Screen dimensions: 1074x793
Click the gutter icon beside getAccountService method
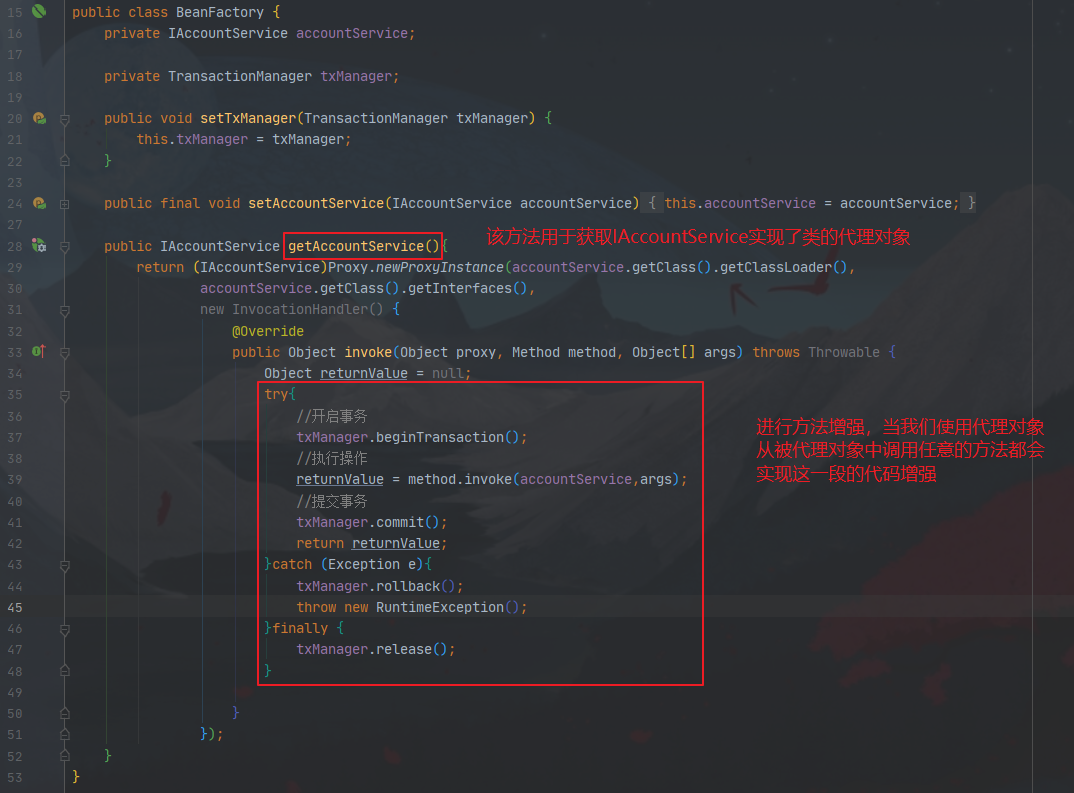point(39,245)
